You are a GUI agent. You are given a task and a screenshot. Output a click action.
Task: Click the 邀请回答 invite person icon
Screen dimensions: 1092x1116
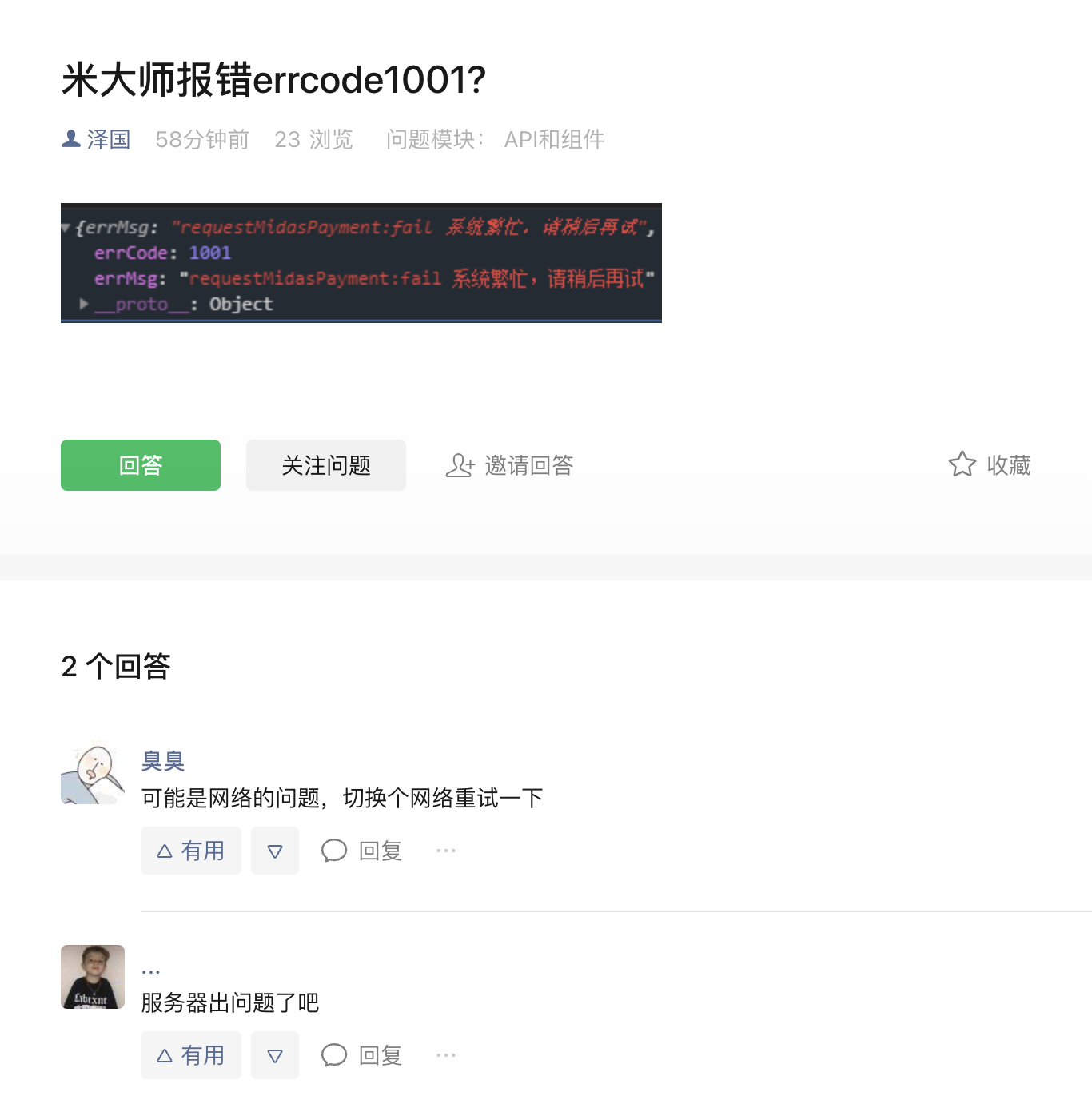pos(460,465)
